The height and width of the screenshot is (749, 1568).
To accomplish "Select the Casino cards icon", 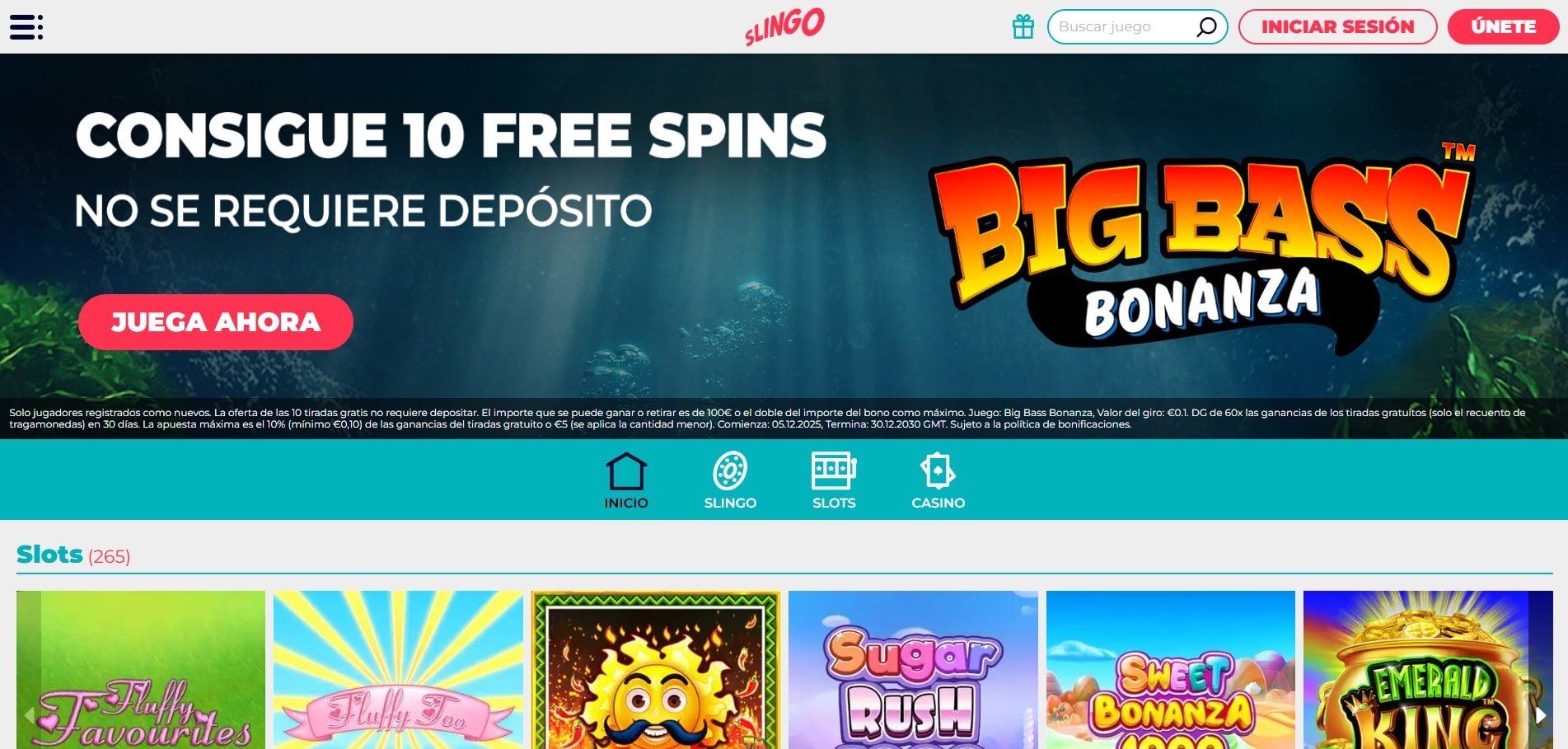I will pyautogui.click(x=938, y=471).
